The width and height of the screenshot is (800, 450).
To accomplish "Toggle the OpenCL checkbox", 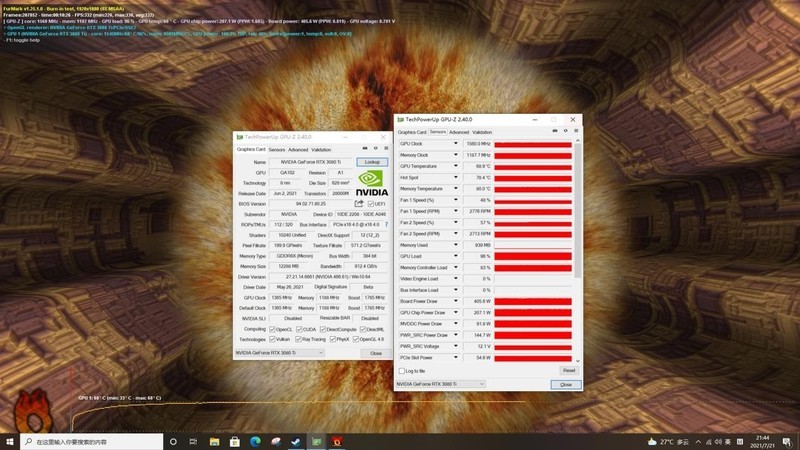I will coord(272,330).
